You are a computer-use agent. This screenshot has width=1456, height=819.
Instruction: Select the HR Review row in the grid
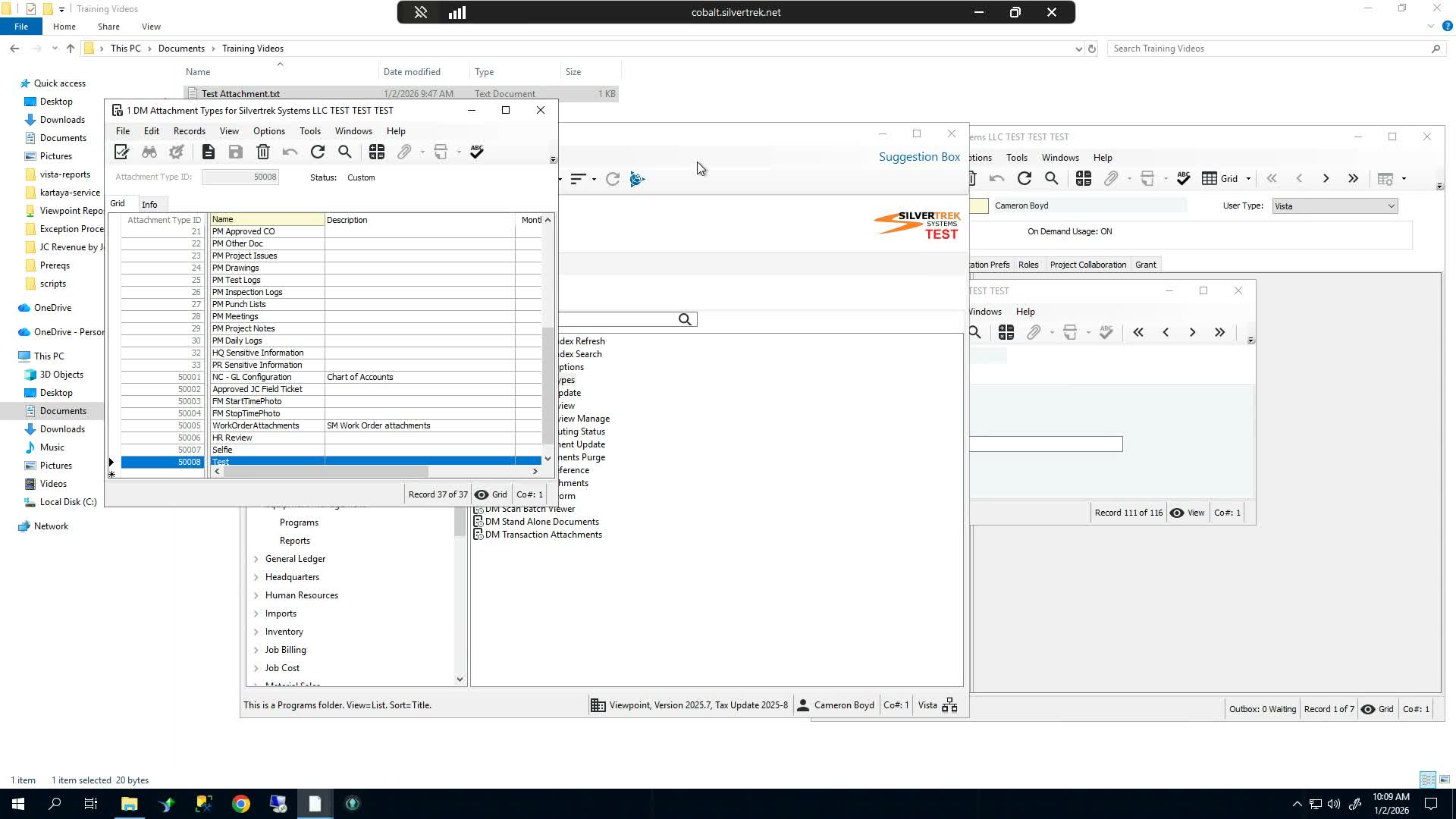[331, 438]
